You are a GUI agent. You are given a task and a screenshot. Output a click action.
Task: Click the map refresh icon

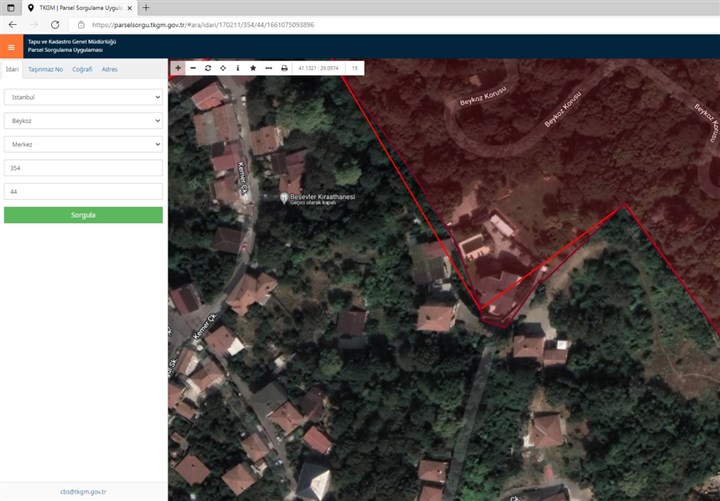pyautogui.click(x=208, y=68)
